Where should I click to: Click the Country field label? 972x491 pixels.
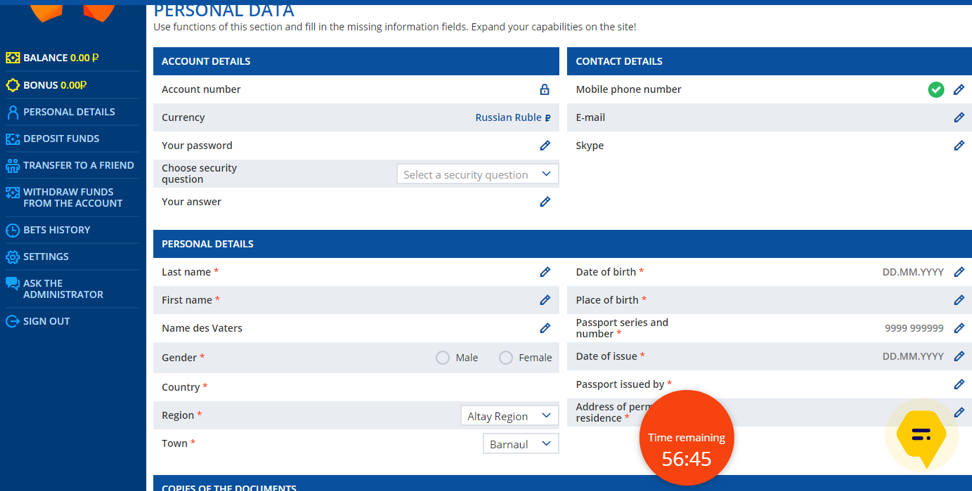[184, 387]
